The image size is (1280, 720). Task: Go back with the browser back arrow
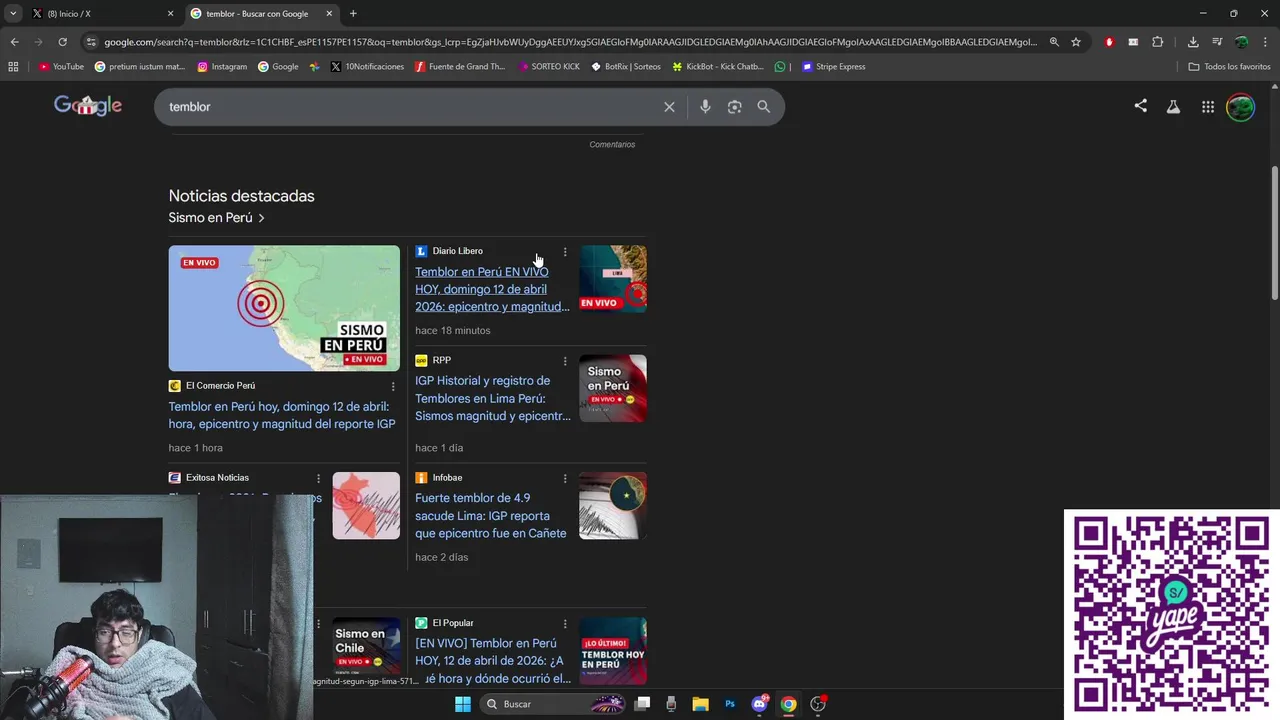(x=14, y=42)
